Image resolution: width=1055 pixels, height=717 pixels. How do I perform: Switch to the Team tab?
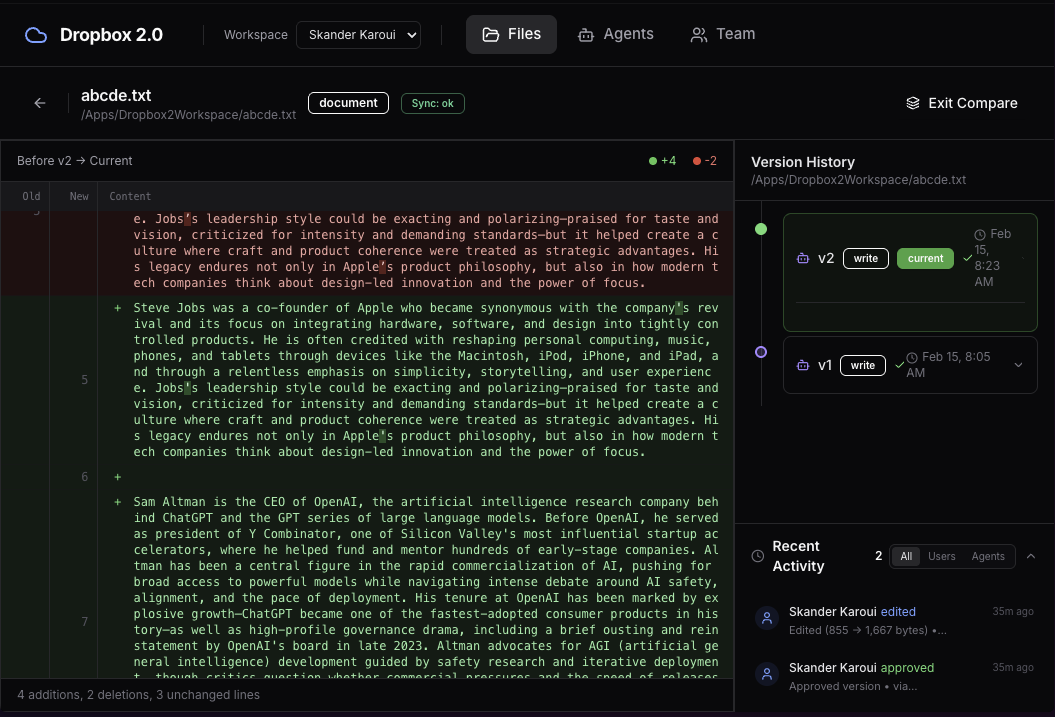723,34
